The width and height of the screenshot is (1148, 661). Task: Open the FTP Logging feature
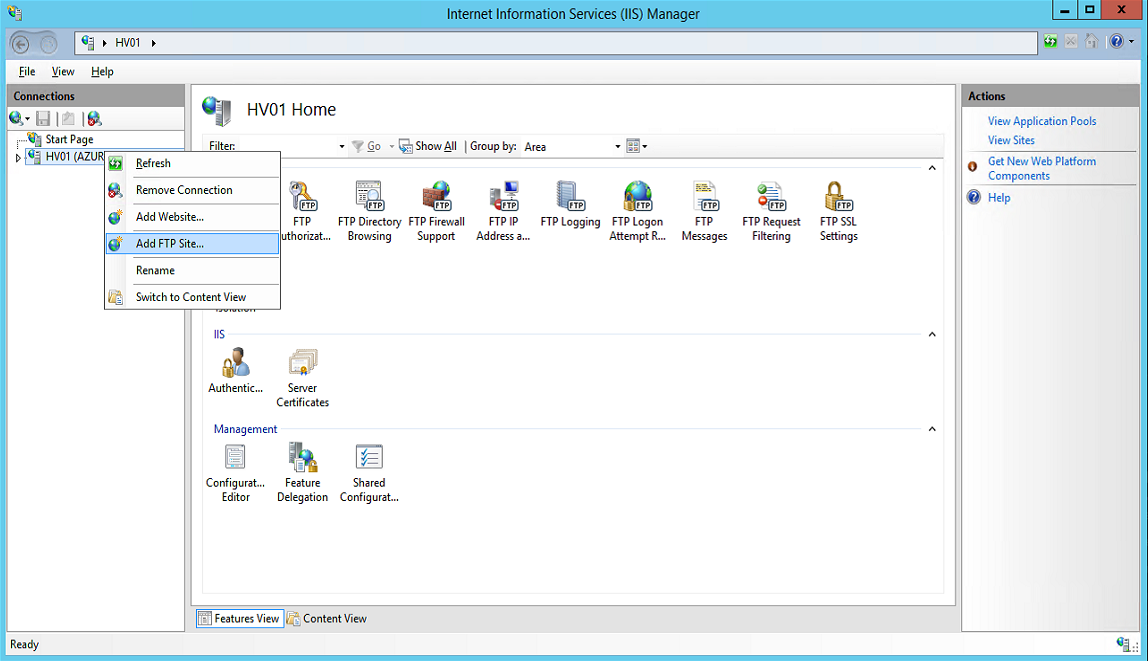click(x=570, y=210)
